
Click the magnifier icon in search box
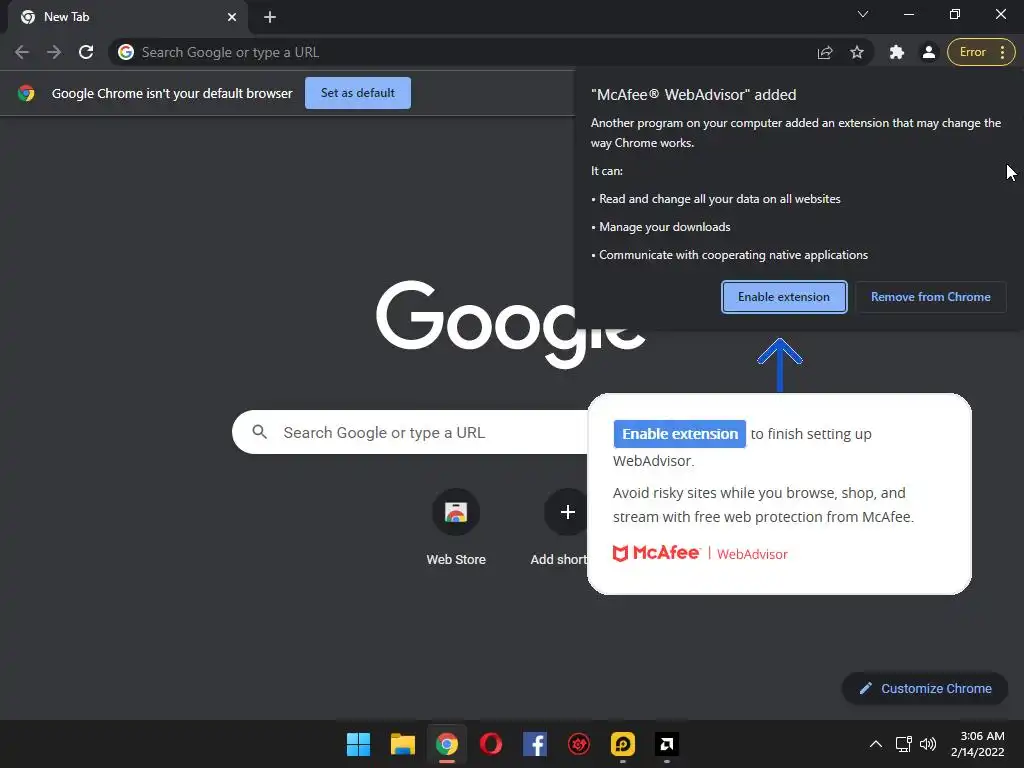(259, 432)
